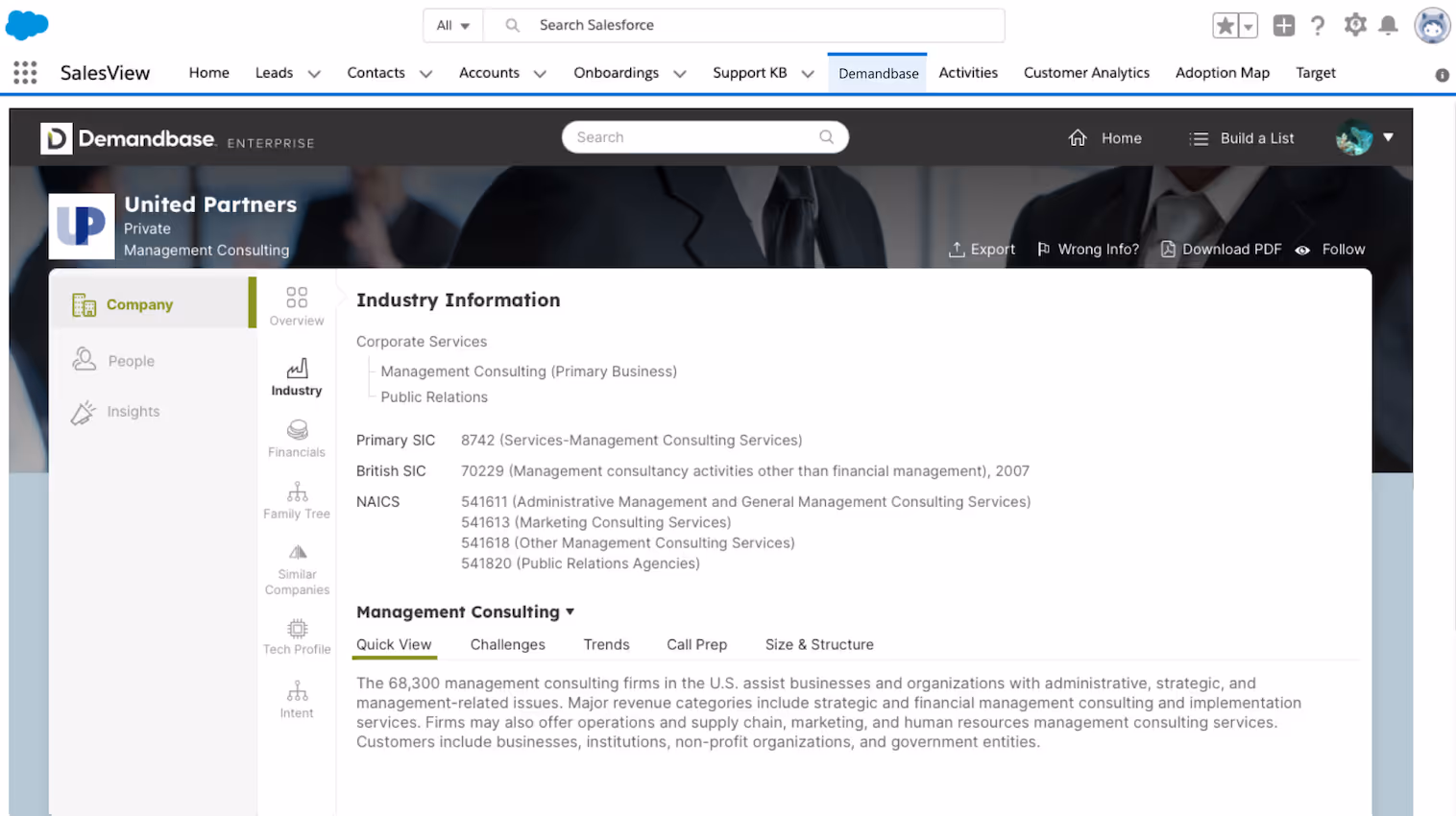This screenshot has width=1456, height=816.
Task: Open the Accounts navigation tab
Action: tap(489, 73)
